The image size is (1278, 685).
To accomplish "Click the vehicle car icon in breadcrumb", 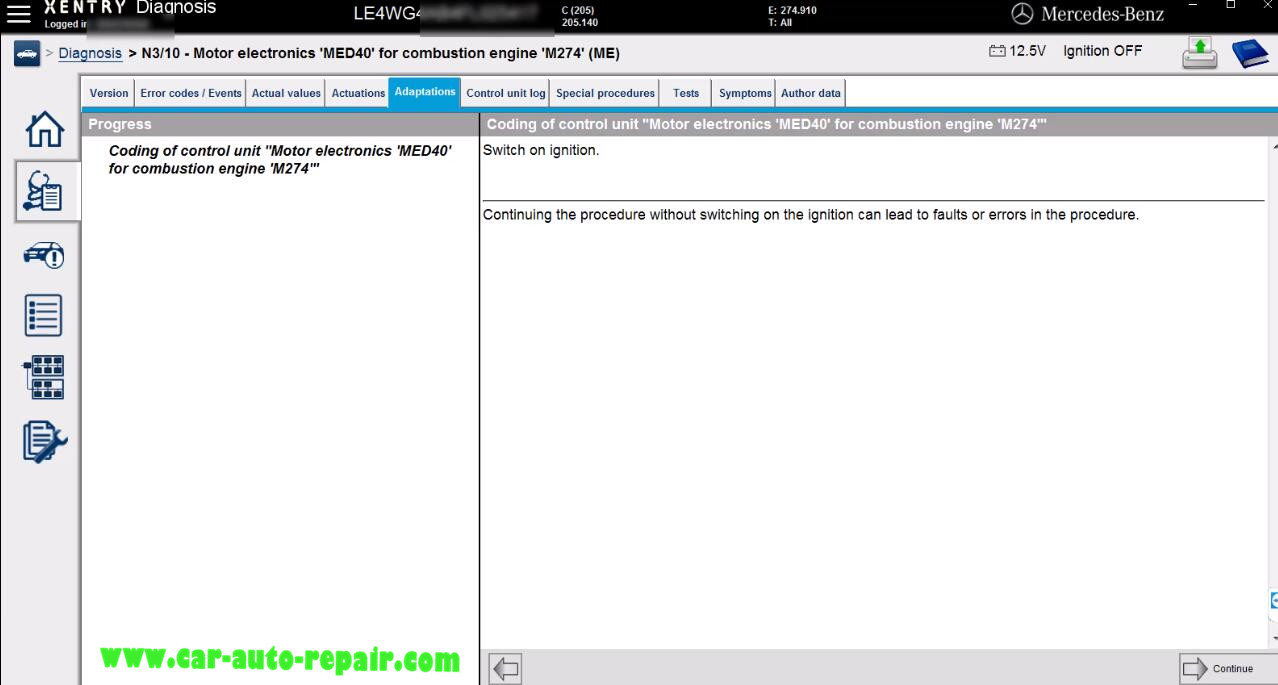I will click(x=27, y=54).
